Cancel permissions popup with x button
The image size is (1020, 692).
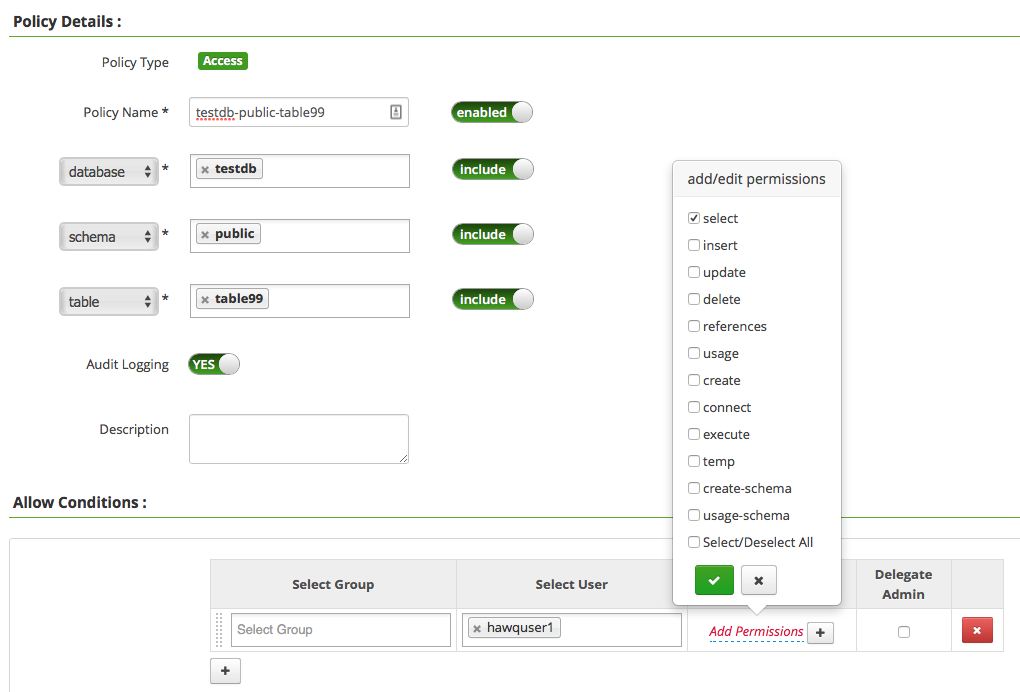pos(758,580)
